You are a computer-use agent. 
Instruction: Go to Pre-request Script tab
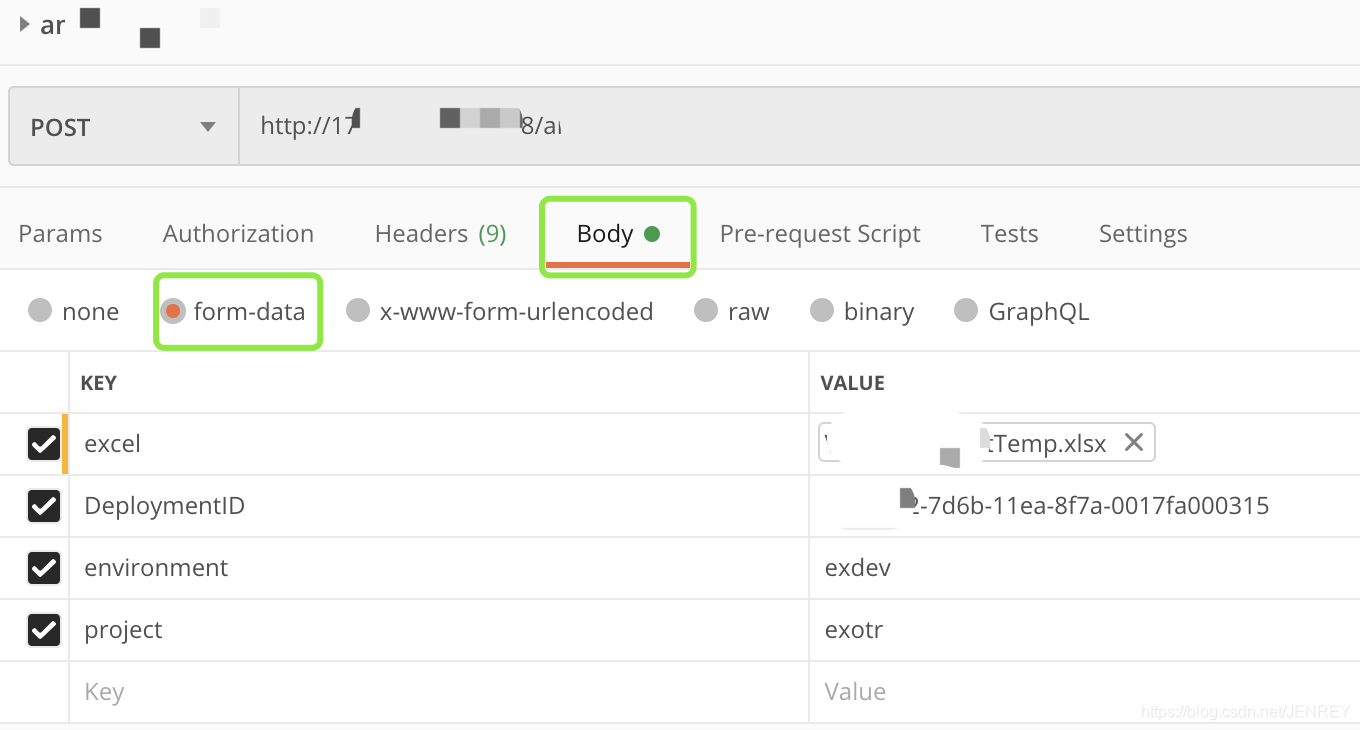click(x=820, y=234)
